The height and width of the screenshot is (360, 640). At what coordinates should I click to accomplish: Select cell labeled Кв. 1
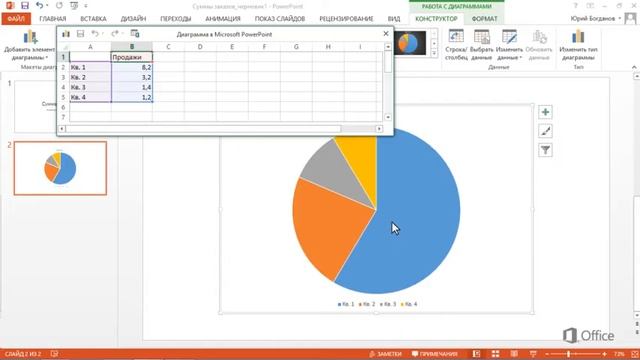tap(90, 67)
